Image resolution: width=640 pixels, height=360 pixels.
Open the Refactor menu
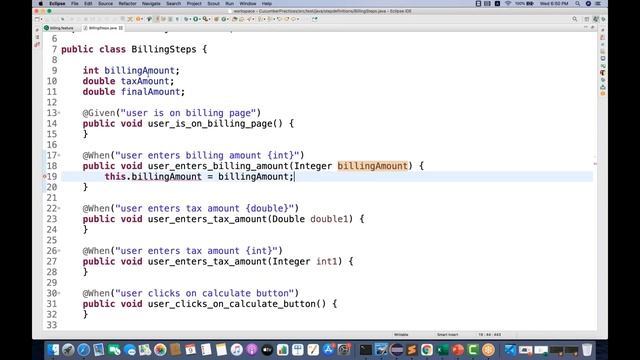click(x=127, y=3)
